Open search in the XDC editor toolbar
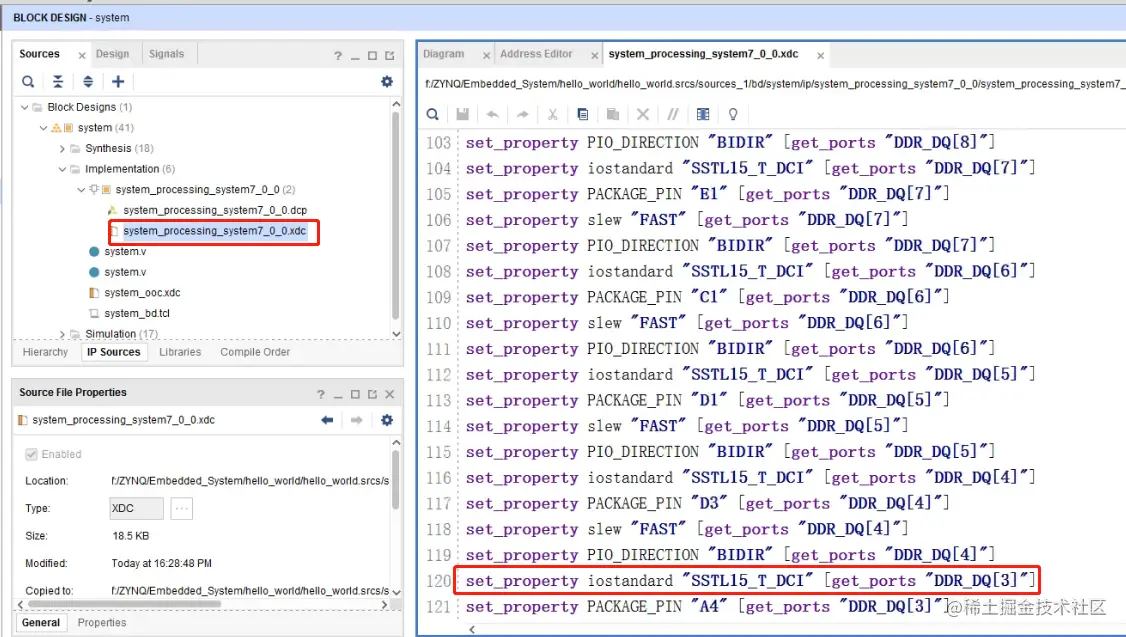Image resolution: width=1126 pixels, height=637 pixels. tap(432, 114)
